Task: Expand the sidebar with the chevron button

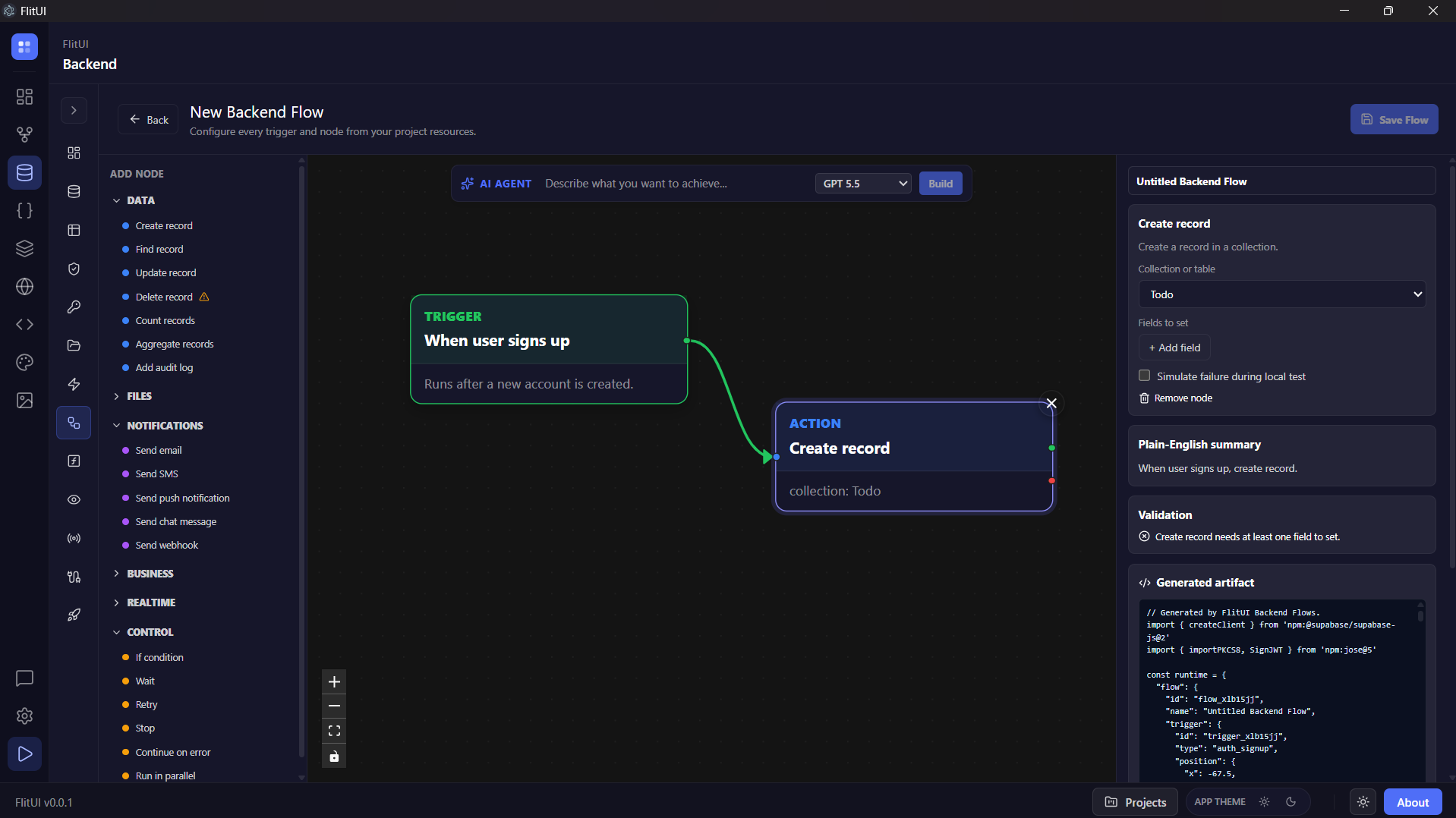Action: click(74, 110)
